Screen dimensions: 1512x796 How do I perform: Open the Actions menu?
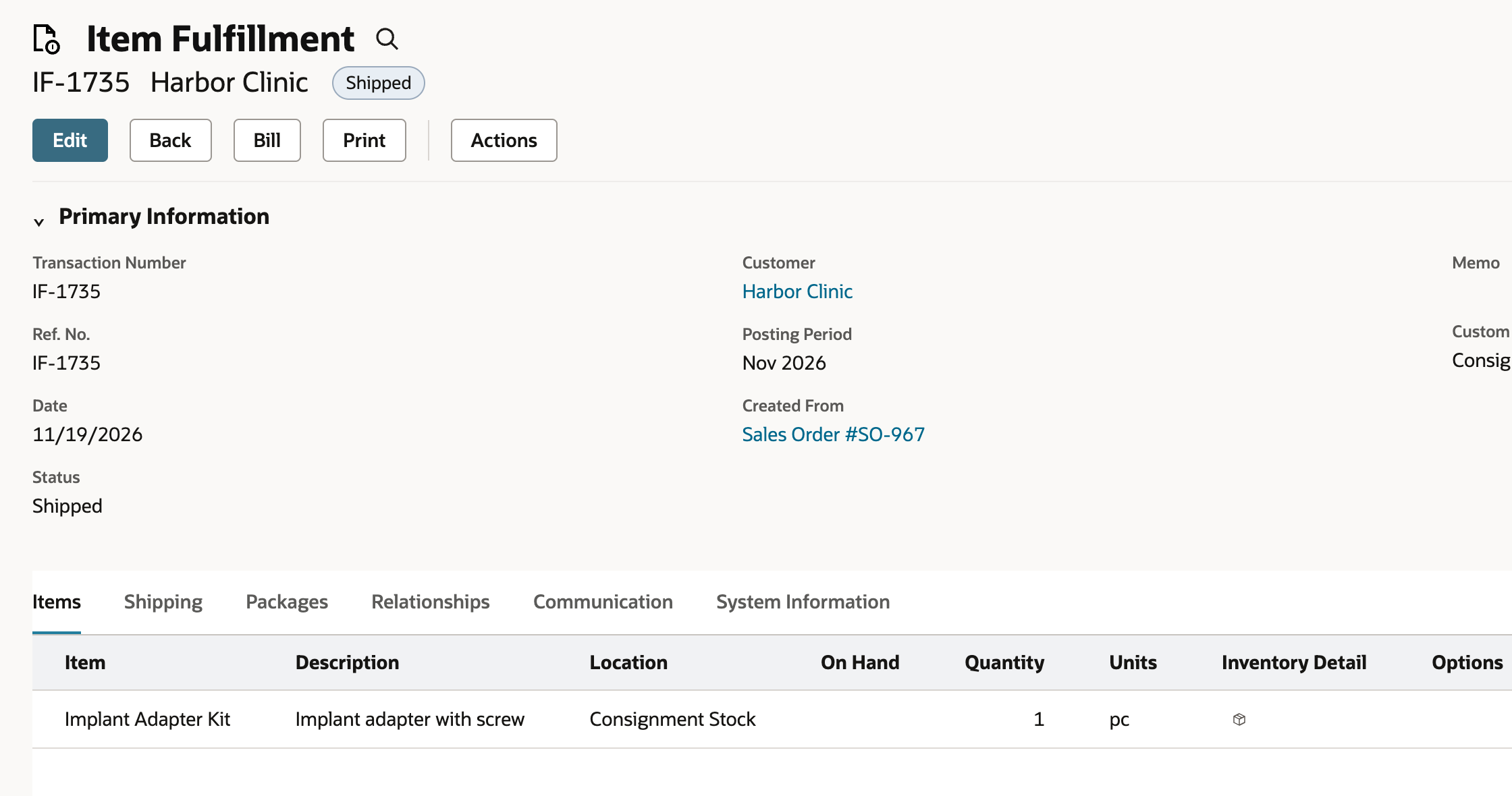(x=504, y=140)
